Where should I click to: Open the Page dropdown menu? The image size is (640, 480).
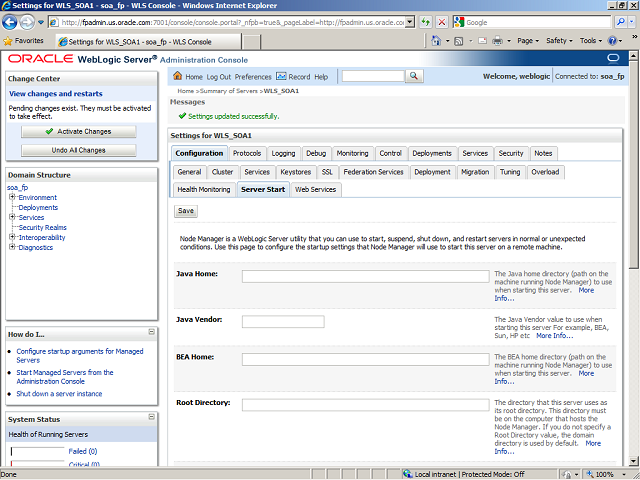point(526,41)
